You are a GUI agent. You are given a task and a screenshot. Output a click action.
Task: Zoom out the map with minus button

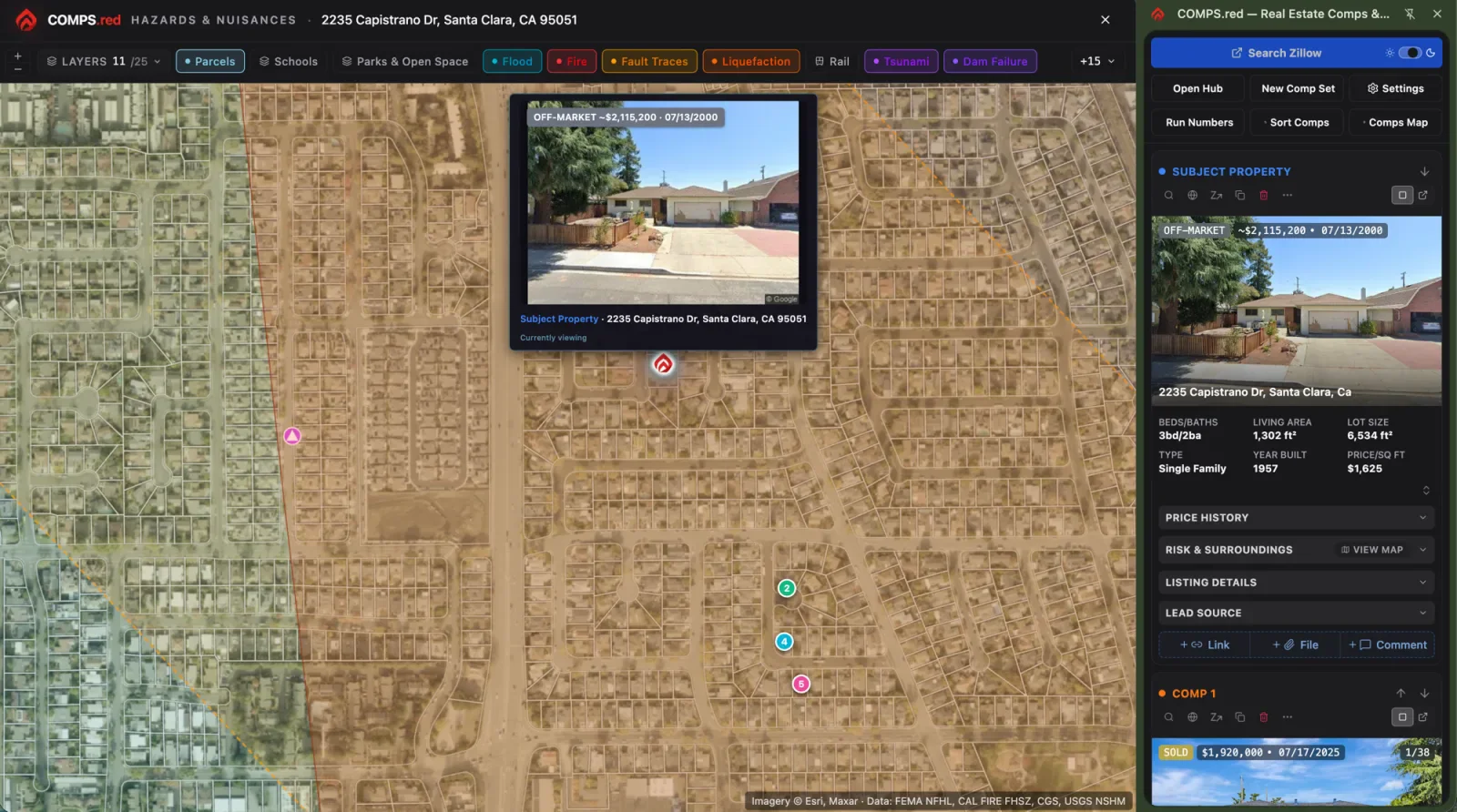pos(17,68)
